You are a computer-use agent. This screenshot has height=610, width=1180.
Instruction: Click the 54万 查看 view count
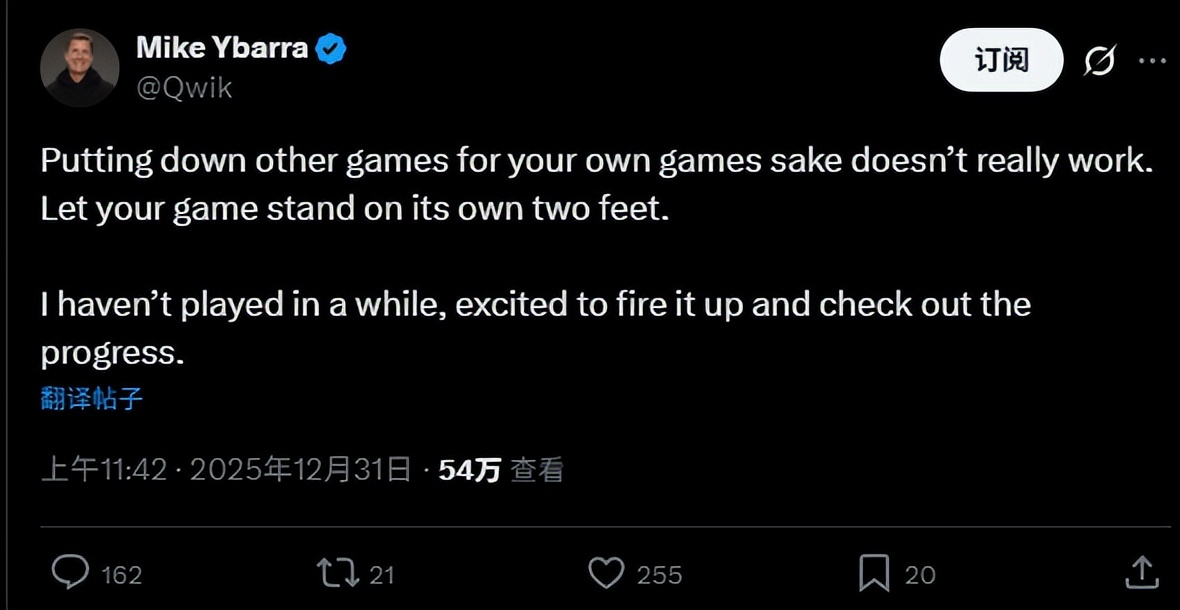(x=501, y=469)
